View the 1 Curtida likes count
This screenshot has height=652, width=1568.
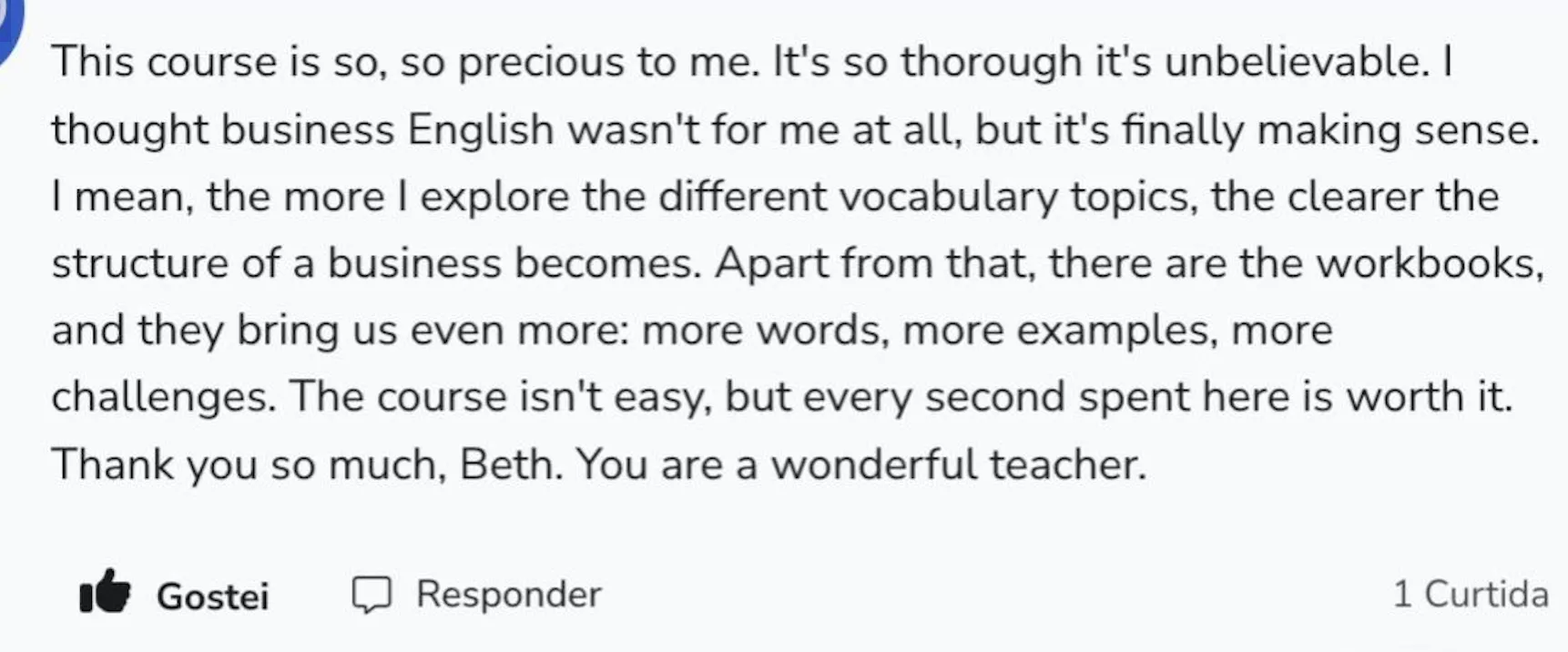[1471, 595]
